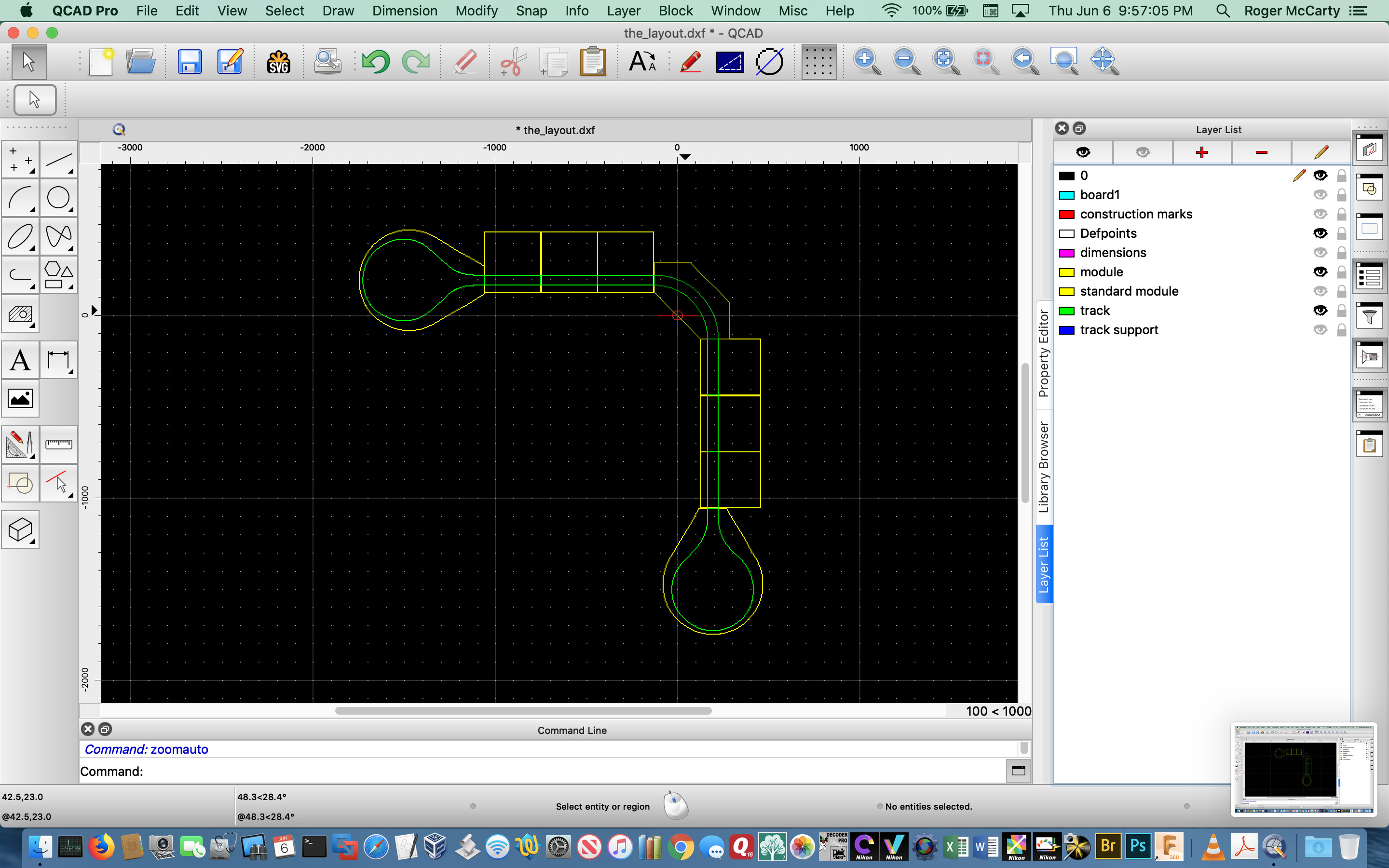1389x868 pixels.
Task: Show the construction marks layer
Action: click(1320, 214)
